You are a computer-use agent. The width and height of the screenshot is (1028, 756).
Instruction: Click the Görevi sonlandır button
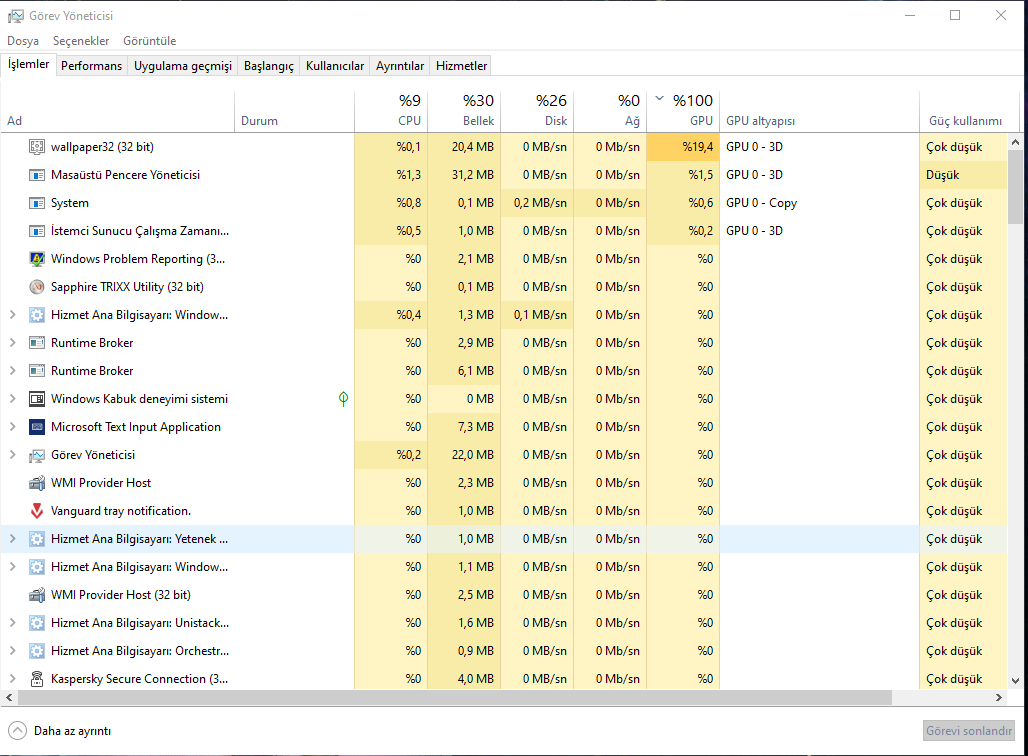(968, 730)
